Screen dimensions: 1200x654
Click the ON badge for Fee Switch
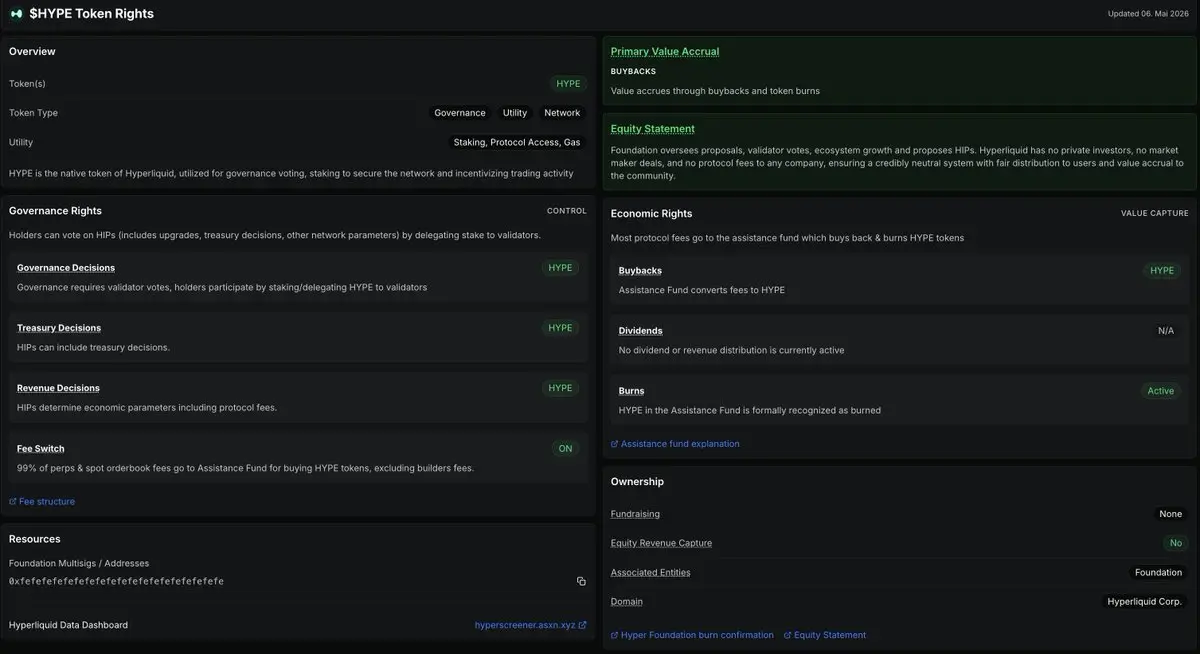point(566,449)
